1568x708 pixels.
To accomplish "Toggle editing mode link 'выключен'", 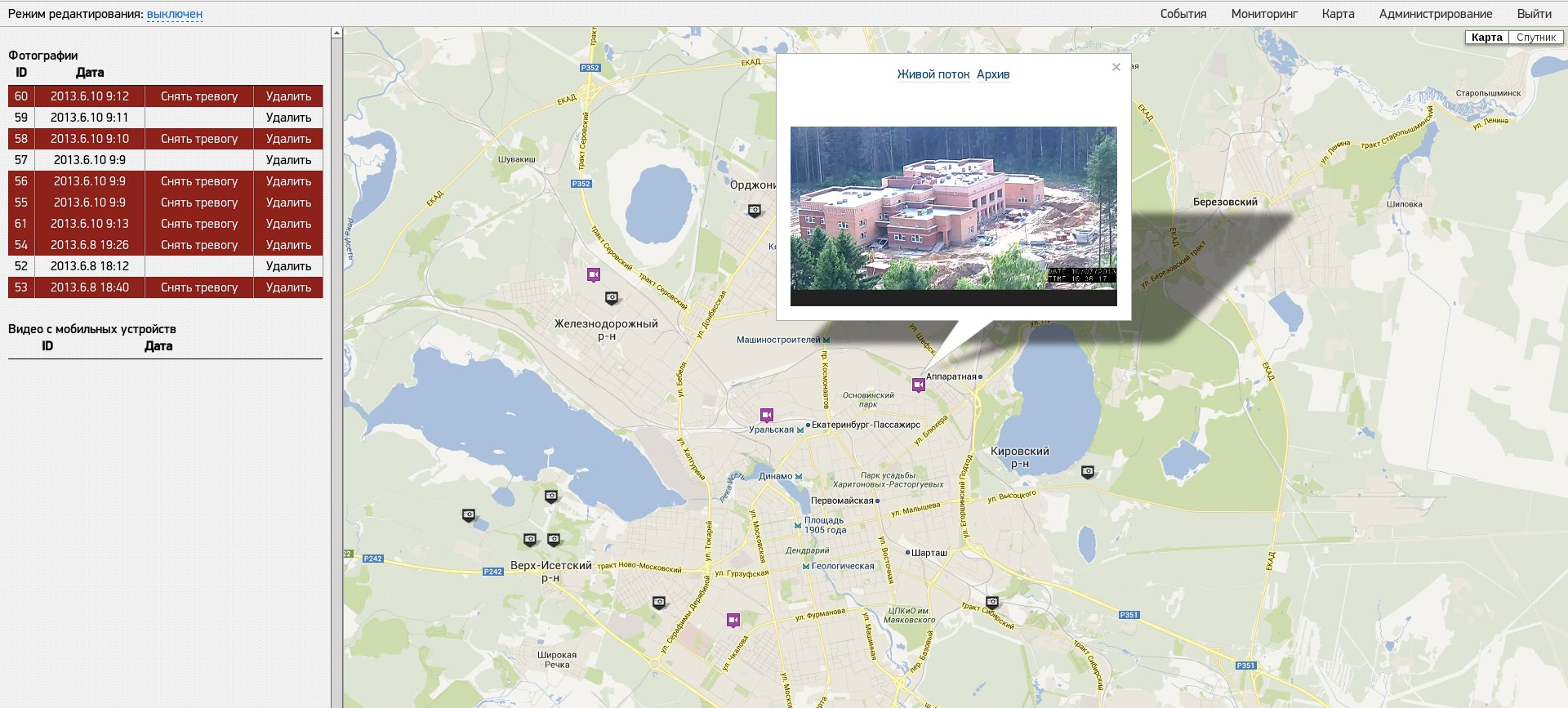I will (175, 14).
